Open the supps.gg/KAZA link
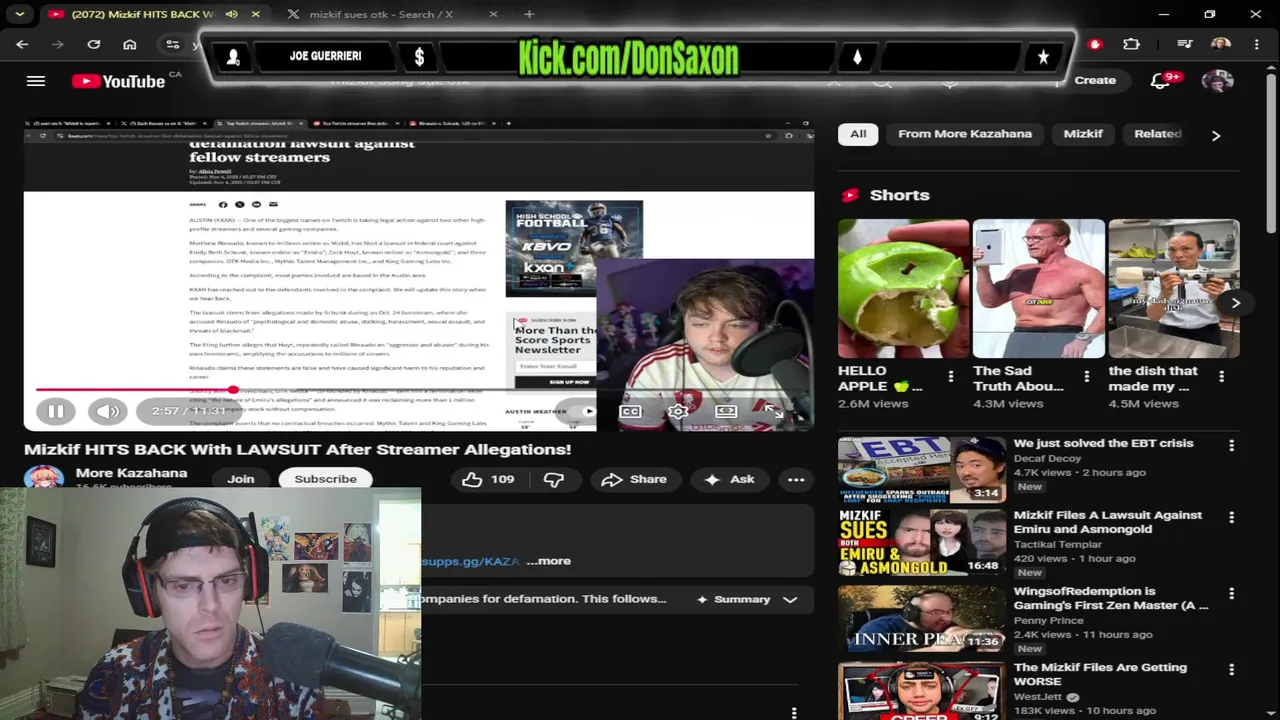The image size is (1280, 720). pyautogui.click(x=470, y=562)
